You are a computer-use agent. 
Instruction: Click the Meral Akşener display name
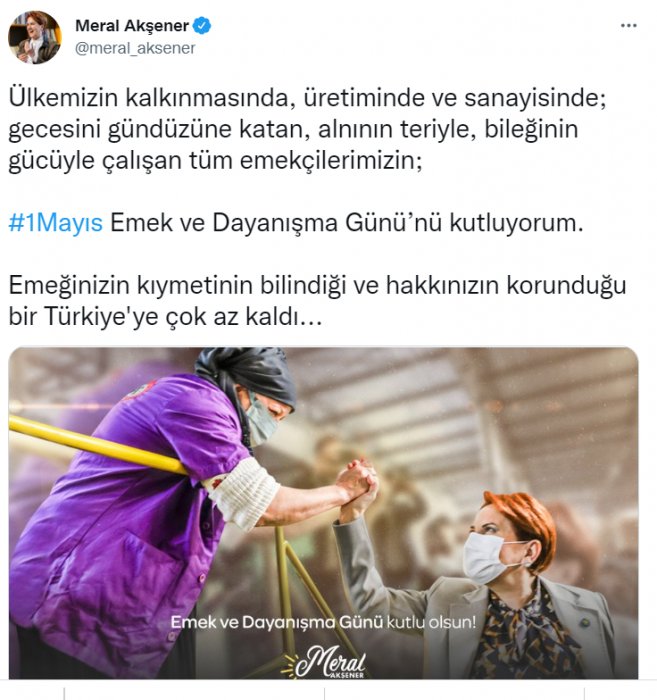click(132, 26)
